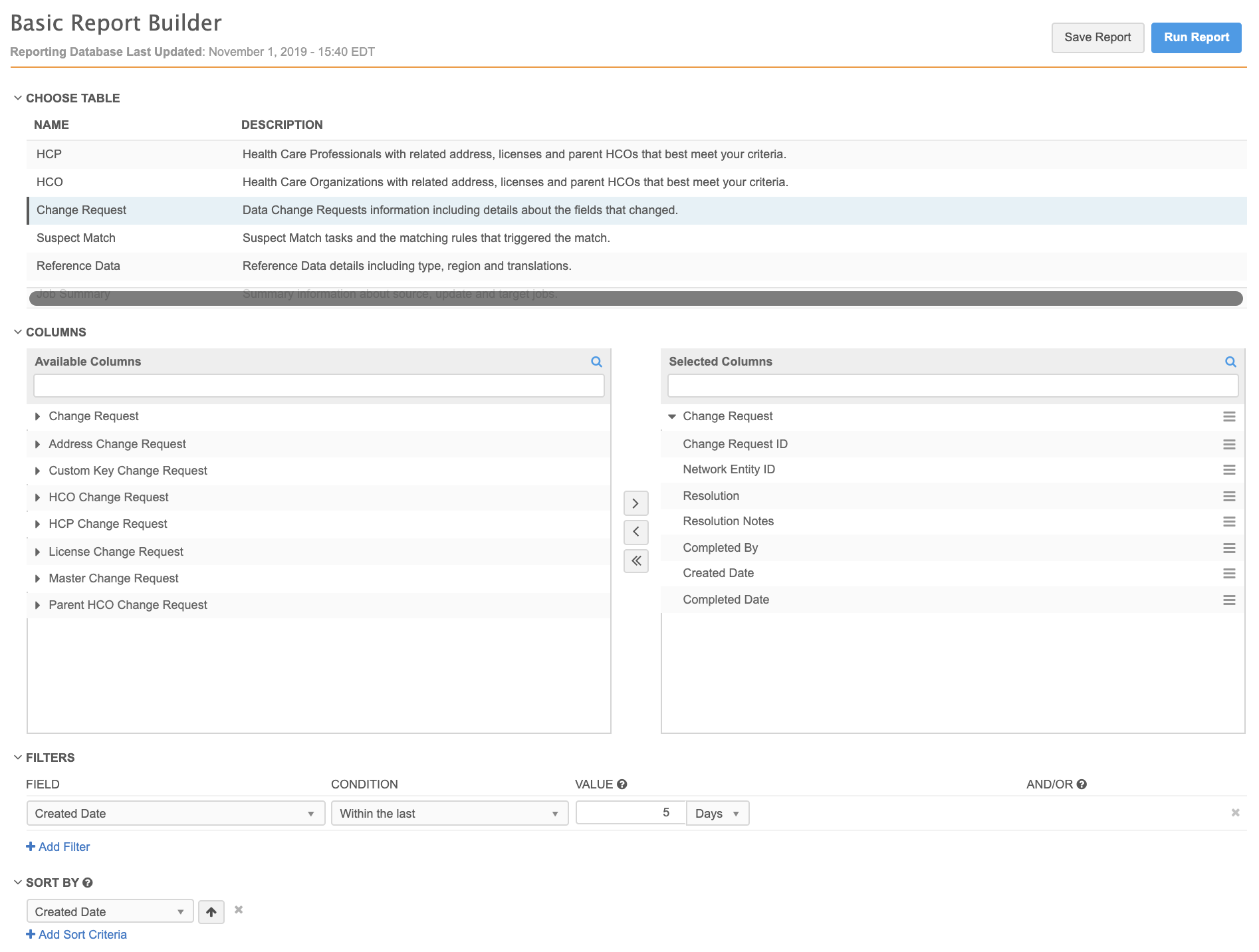
Task: Click the Selected Columns search icon
Action: pyautogui.click(x=1230, y=362)
